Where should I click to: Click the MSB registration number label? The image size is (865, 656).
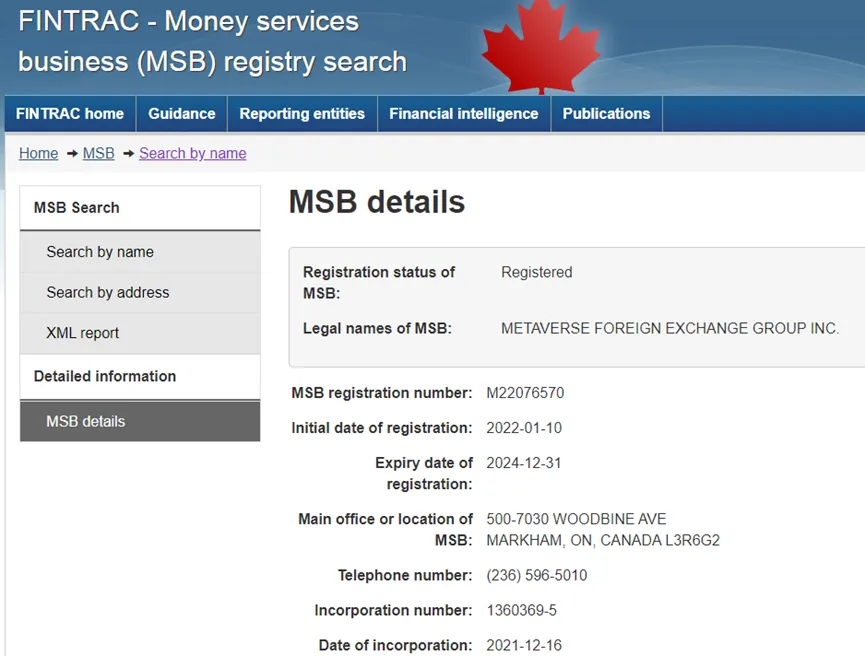click(382, 393)
